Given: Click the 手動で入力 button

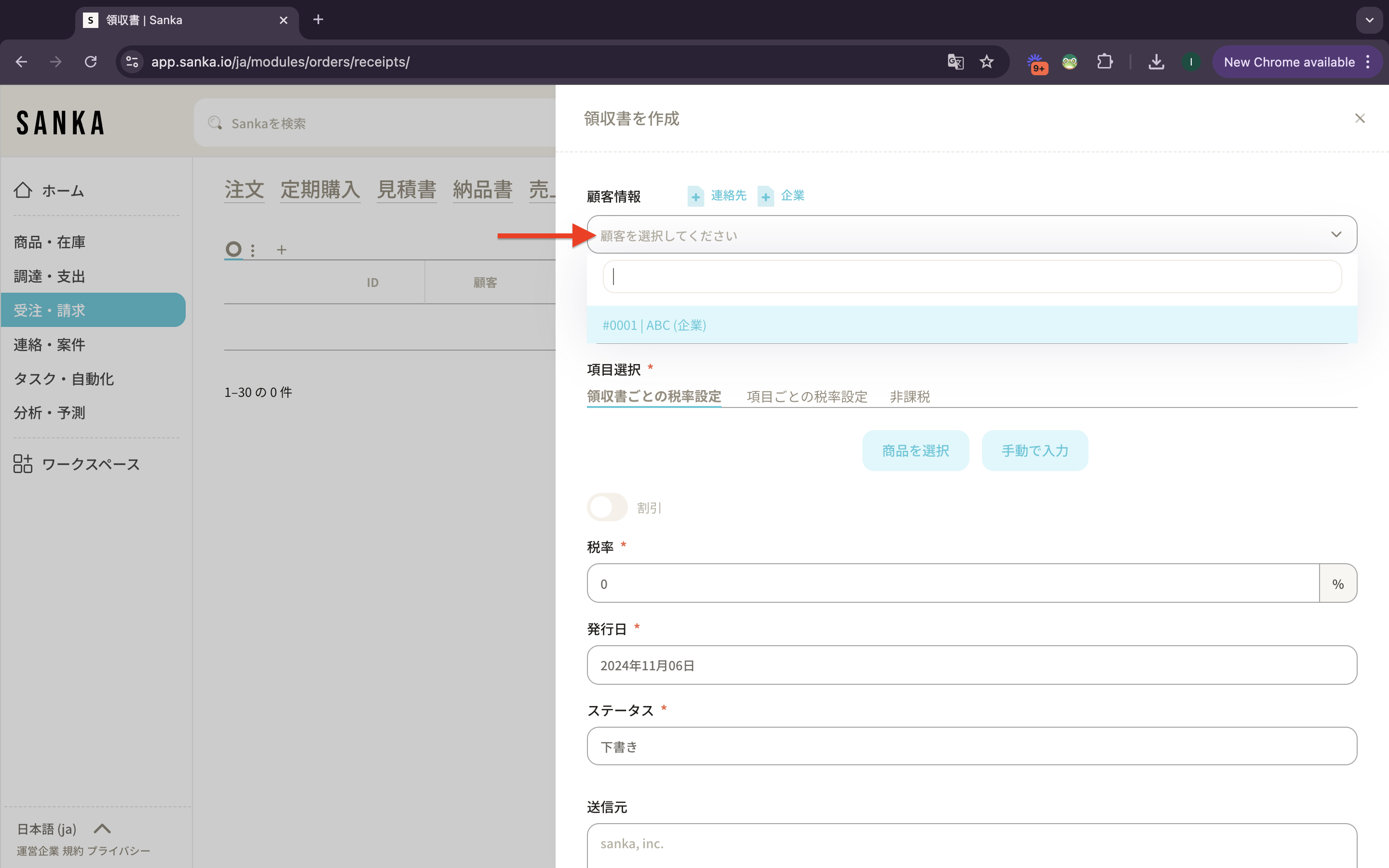Looking at the screenshot, I should pos(1035,451).
